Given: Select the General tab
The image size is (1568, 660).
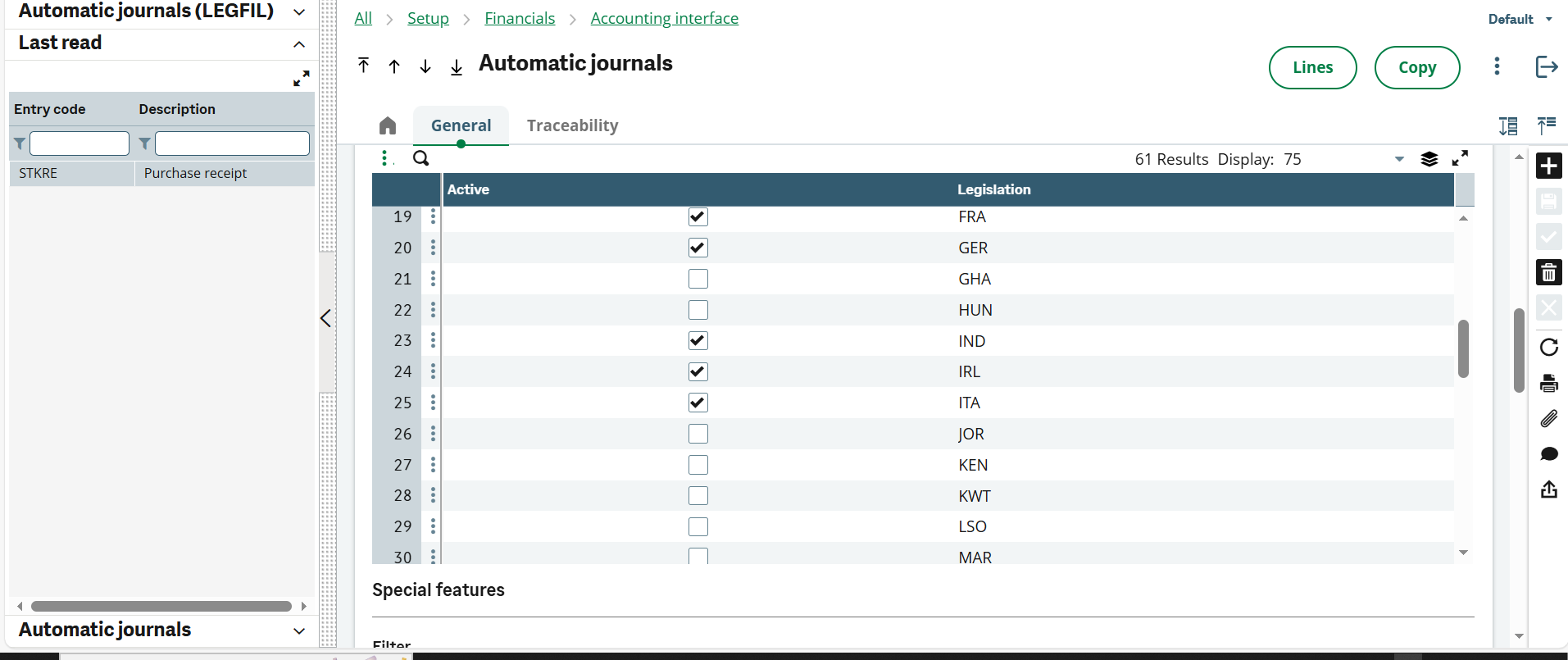Looking at the screenshot, I should (461, 125).
